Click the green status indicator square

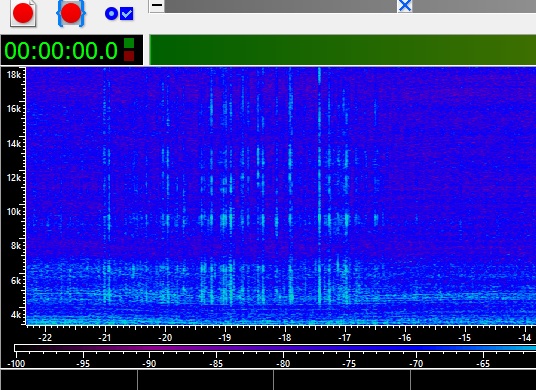[x=129, y=43]
